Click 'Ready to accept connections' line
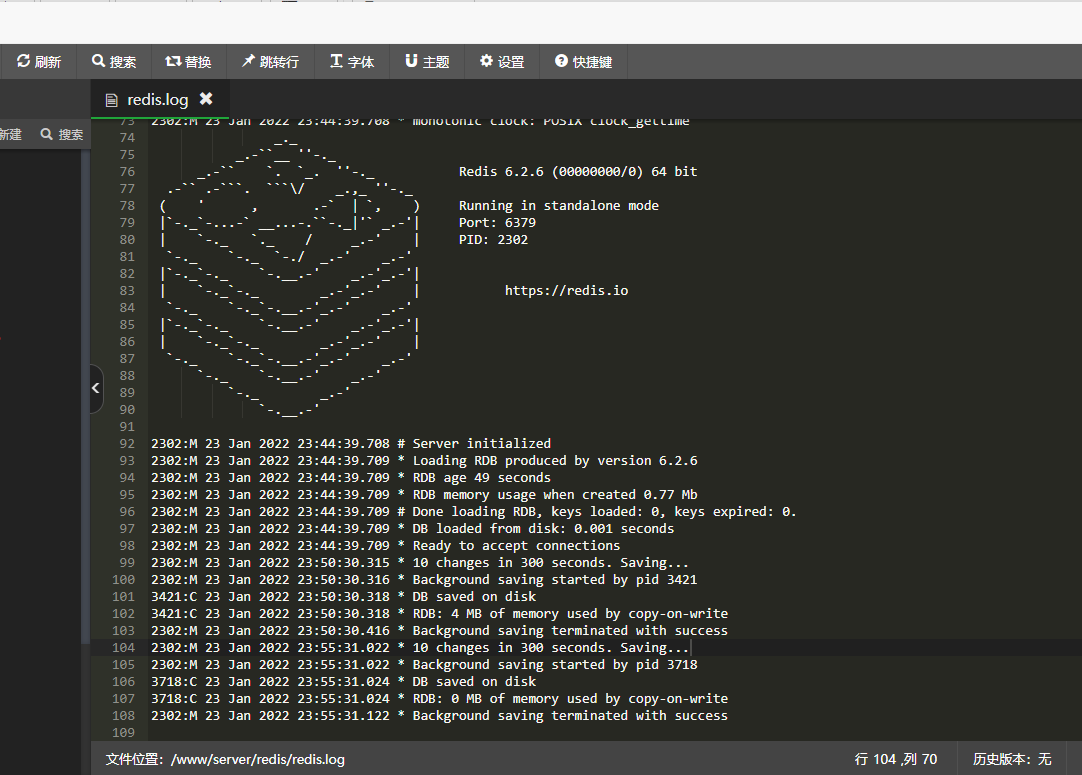This screenshot has width=1082, height=775. [386, 546]
